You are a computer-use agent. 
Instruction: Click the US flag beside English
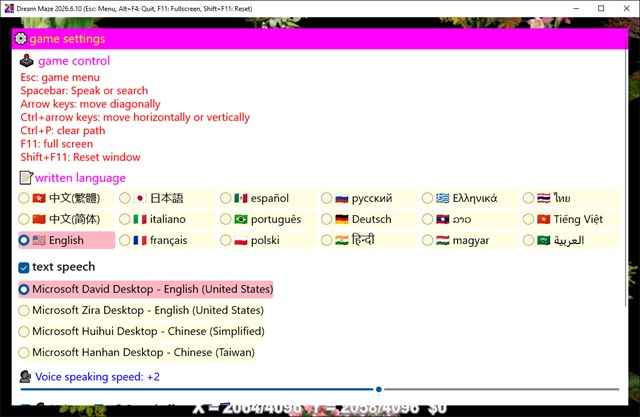39,240
